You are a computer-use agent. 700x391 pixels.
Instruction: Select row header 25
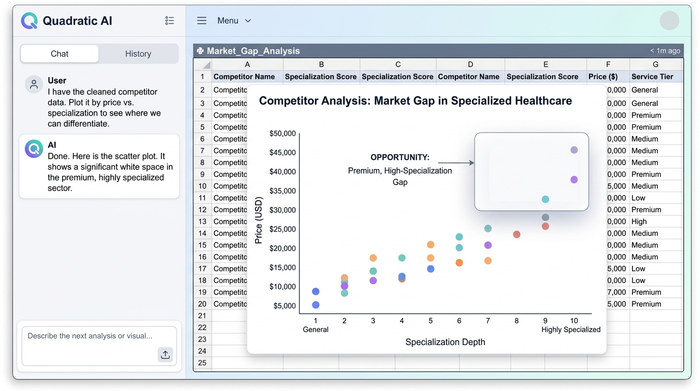click(202, 363)
